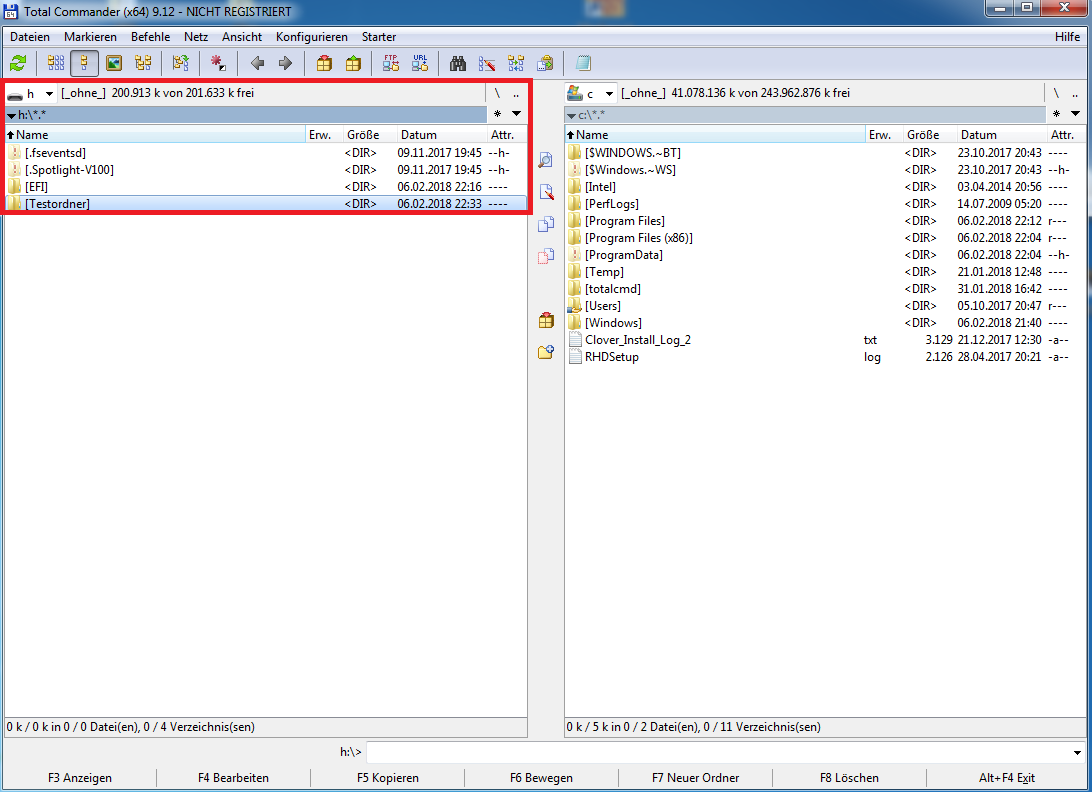Open the URL new FTP connection icon
Image resolution: width=1092 pixels, height=792 pixels.
tap(420, 63)
